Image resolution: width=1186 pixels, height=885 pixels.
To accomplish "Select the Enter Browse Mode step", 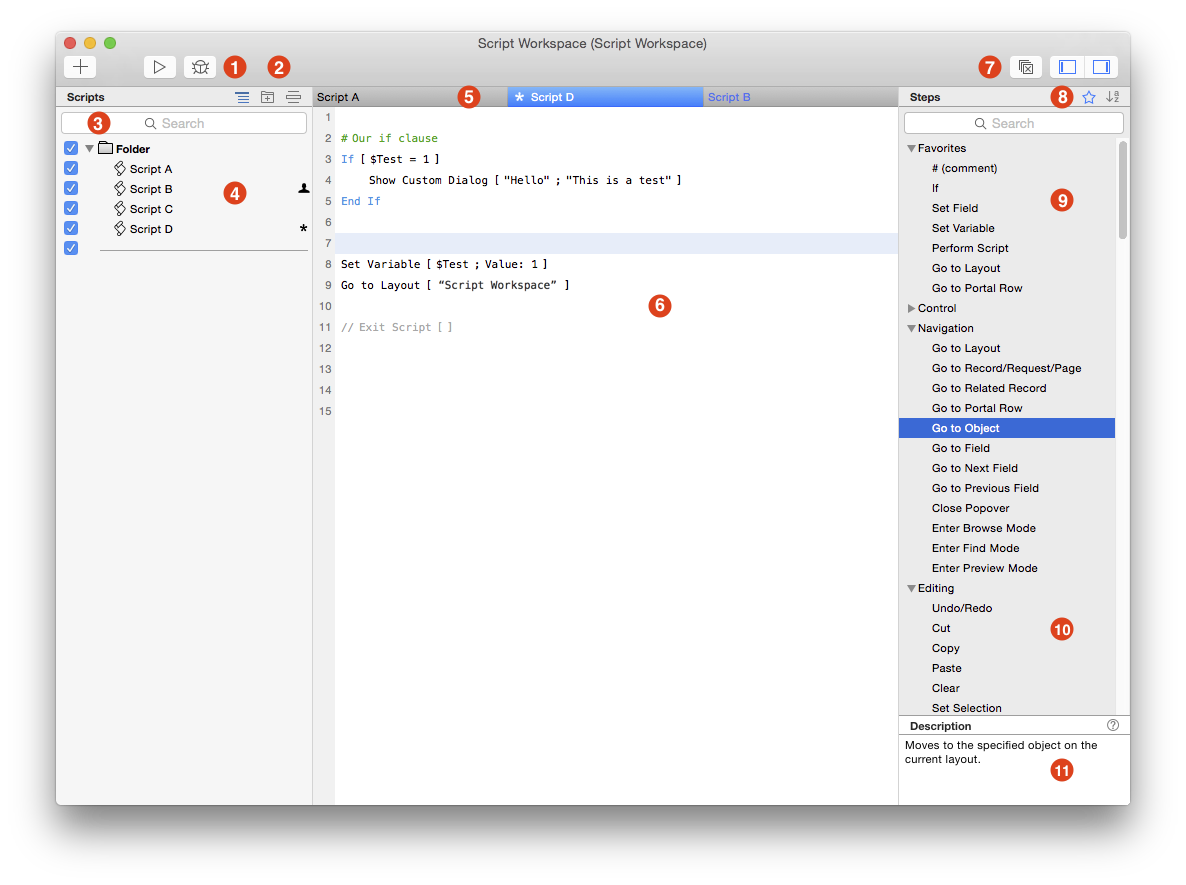I will (x=983, y=529).
